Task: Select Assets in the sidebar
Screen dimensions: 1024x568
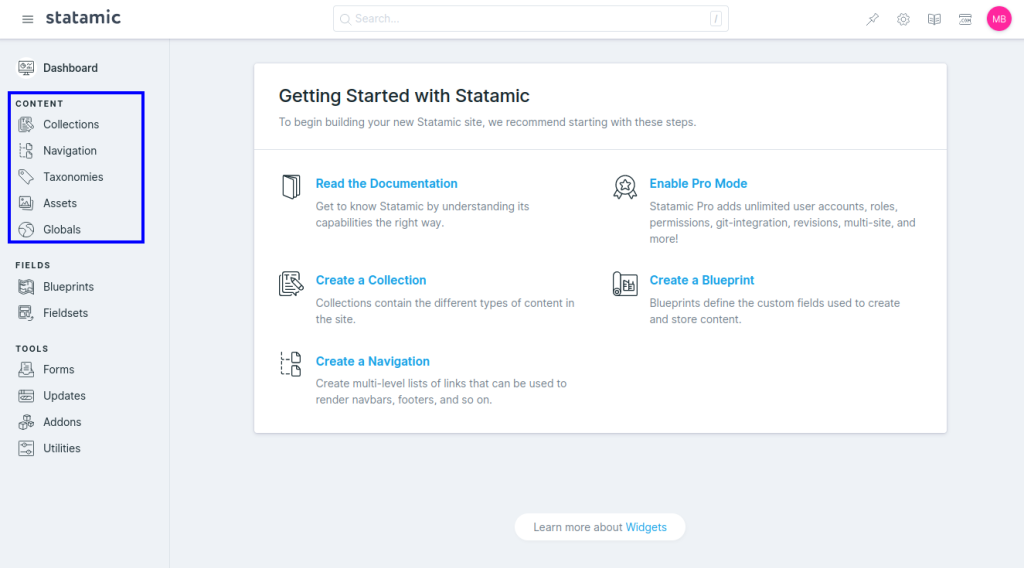Action: click(60, 203)
